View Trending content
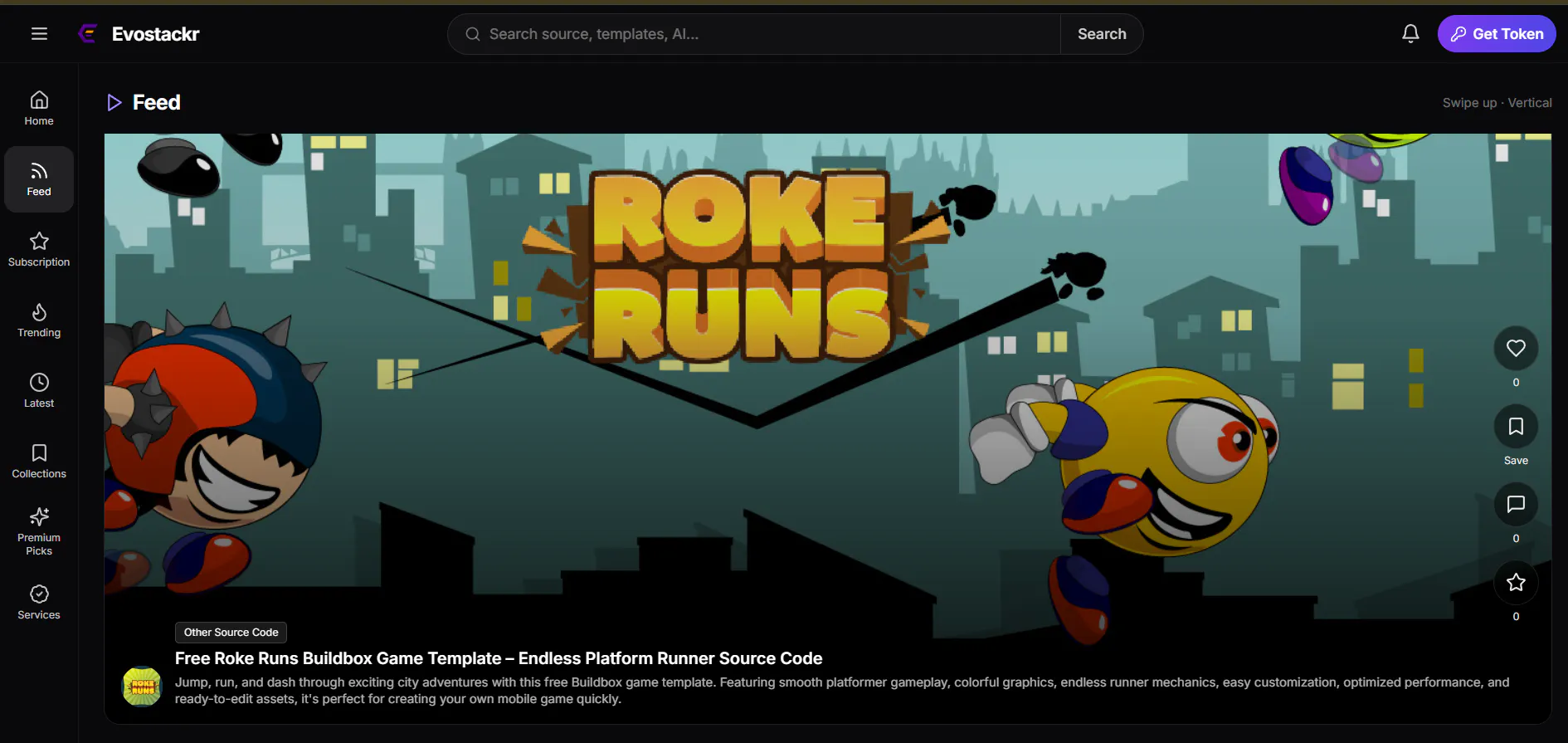 tap(39, 320)
